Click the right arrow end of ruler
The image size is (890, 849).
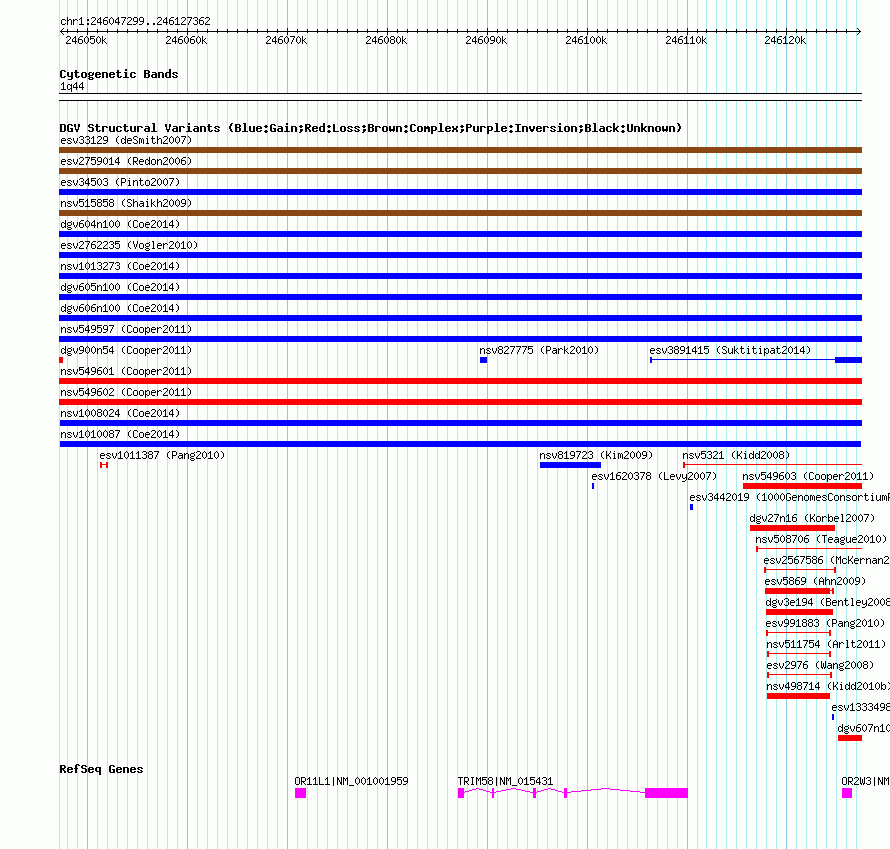pos(859,31)
